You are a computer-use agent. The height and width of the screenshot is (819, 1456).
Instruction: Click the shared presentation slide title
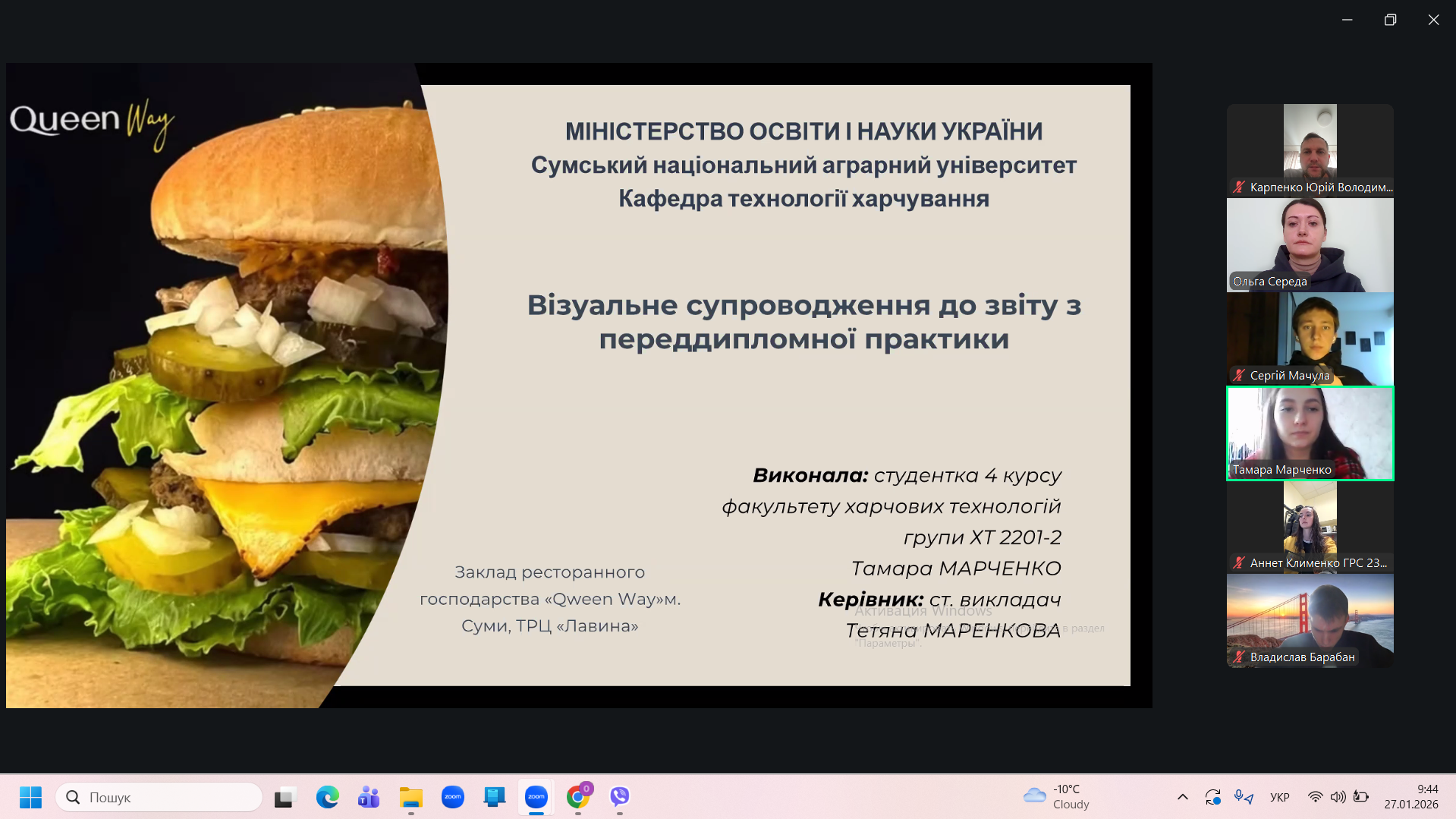coord(803,322)
